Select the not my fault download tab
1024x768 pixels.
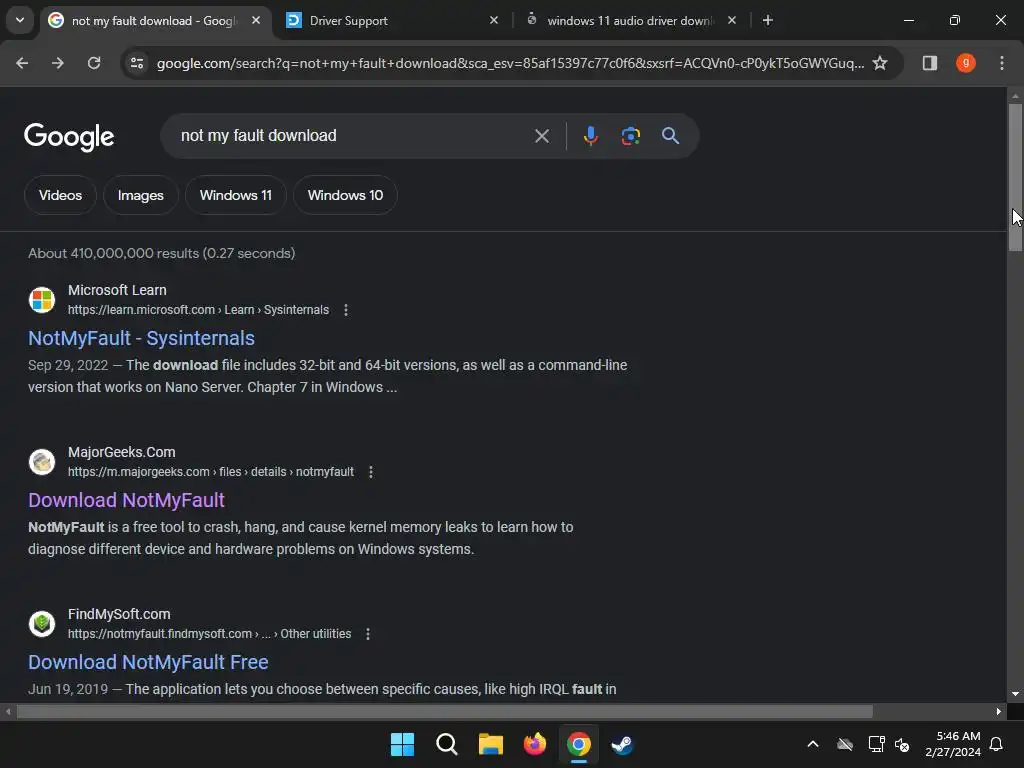tap(155, 20)
